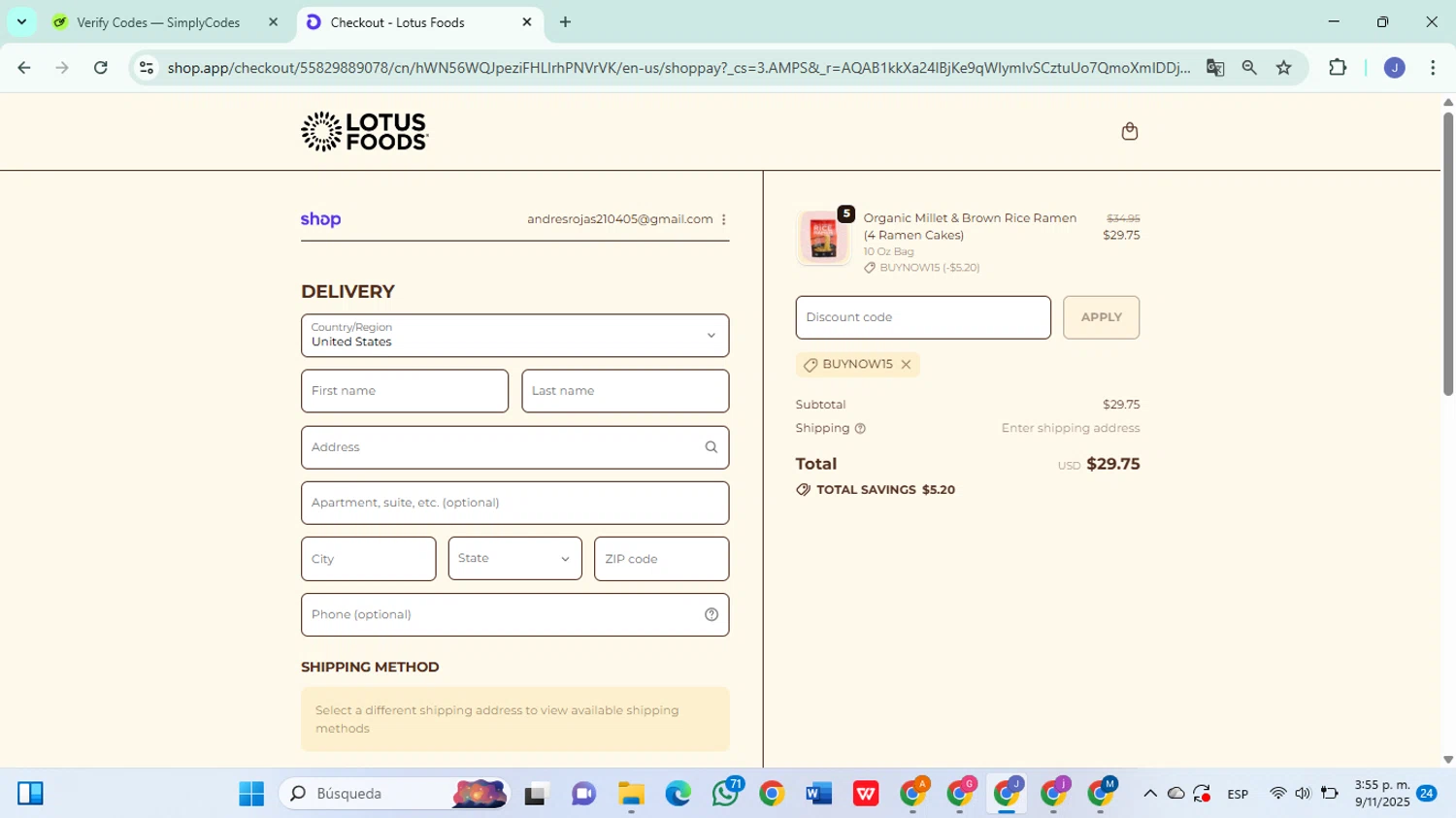Open WPS Office from the taskbar

(x=866, y=794)
